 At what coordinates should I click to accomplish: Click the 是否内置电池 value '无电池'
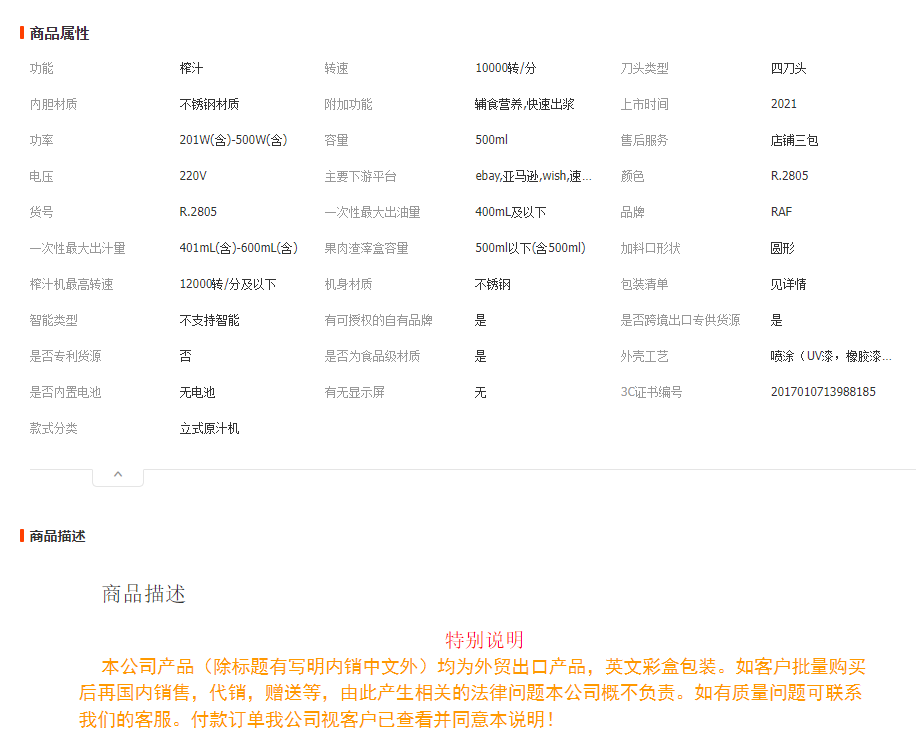tap(197, 393)
